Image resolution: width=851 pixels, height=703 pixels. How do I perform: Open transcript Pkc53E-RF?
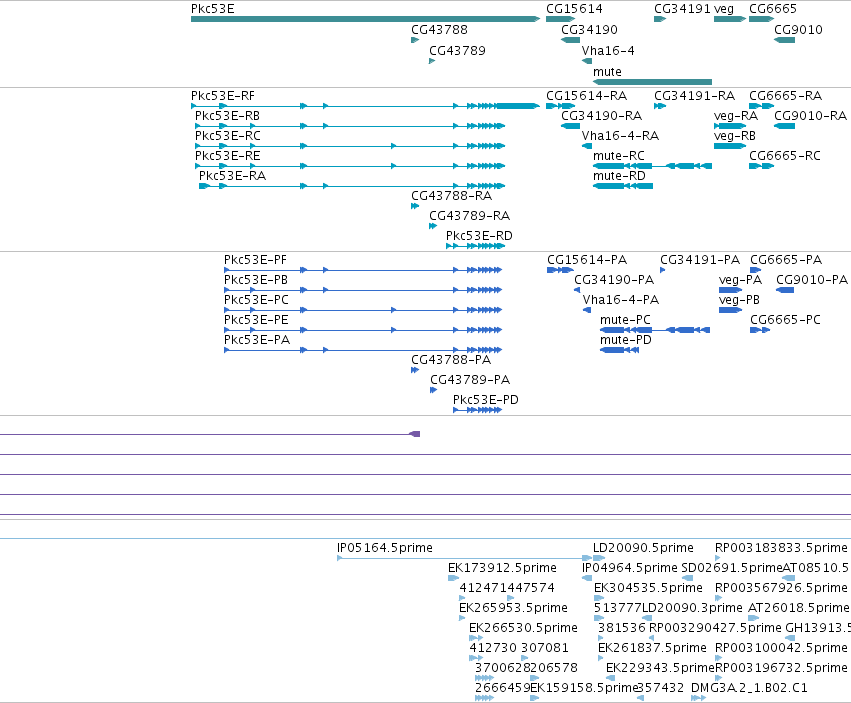[223, 96]
